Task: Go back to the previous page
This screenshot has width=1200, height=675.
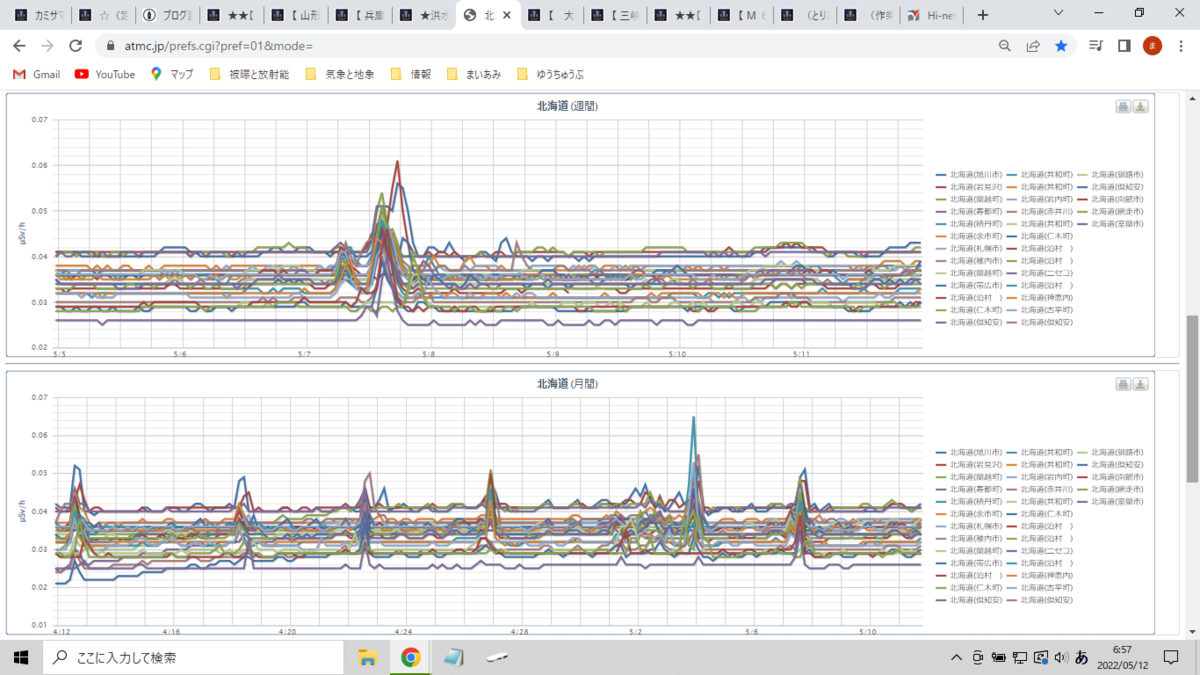Action: (x=19, y=46)
